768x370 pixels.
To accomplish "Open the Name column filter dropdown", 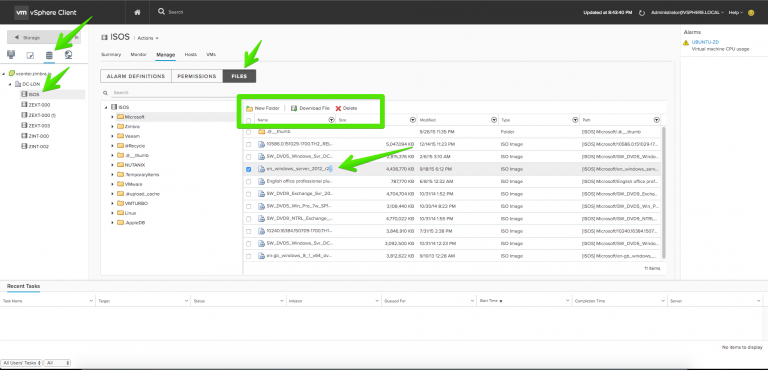I will pos(332,120).
